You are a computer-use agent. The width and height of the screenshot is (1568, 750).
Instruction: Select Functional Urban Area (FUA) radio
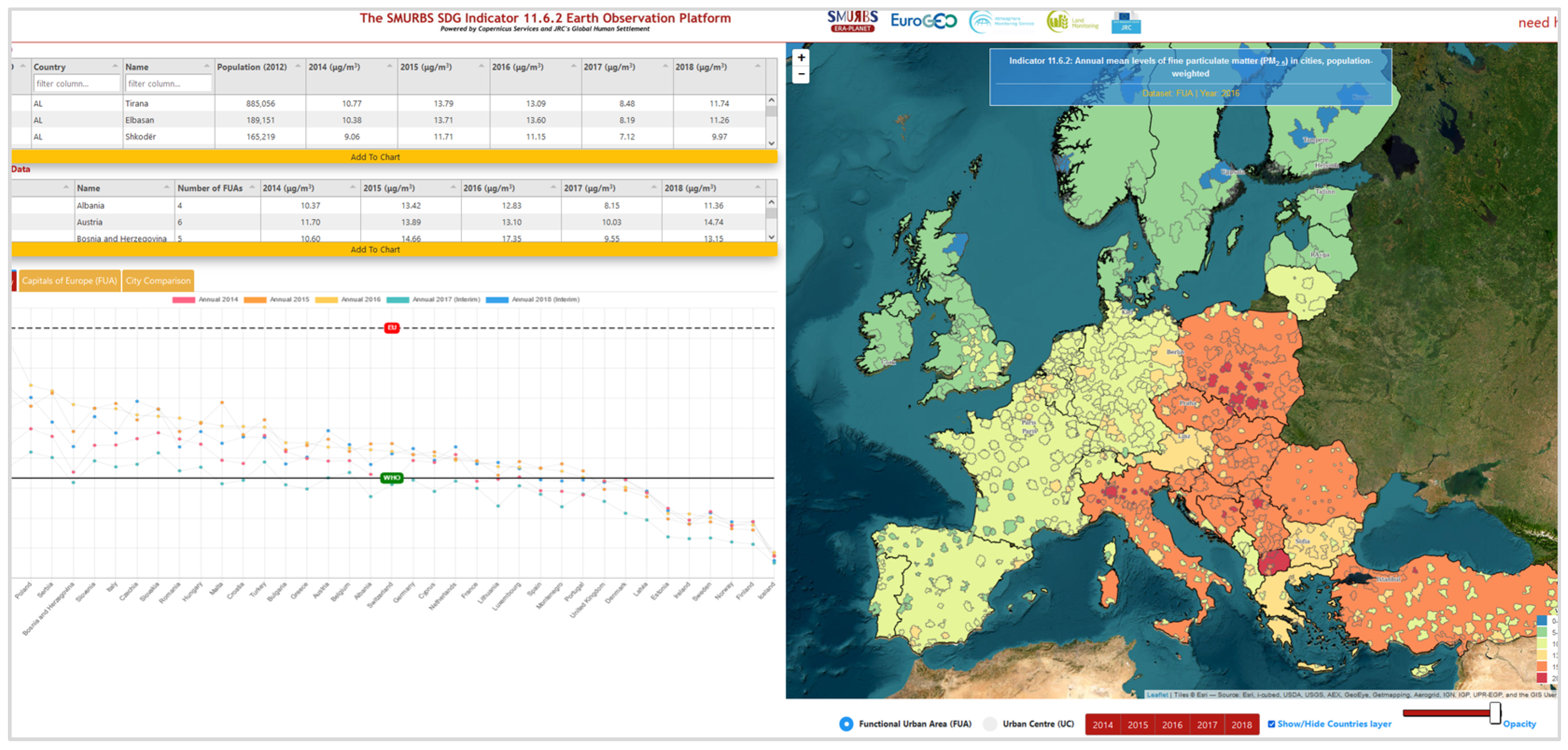coord(846,724)
